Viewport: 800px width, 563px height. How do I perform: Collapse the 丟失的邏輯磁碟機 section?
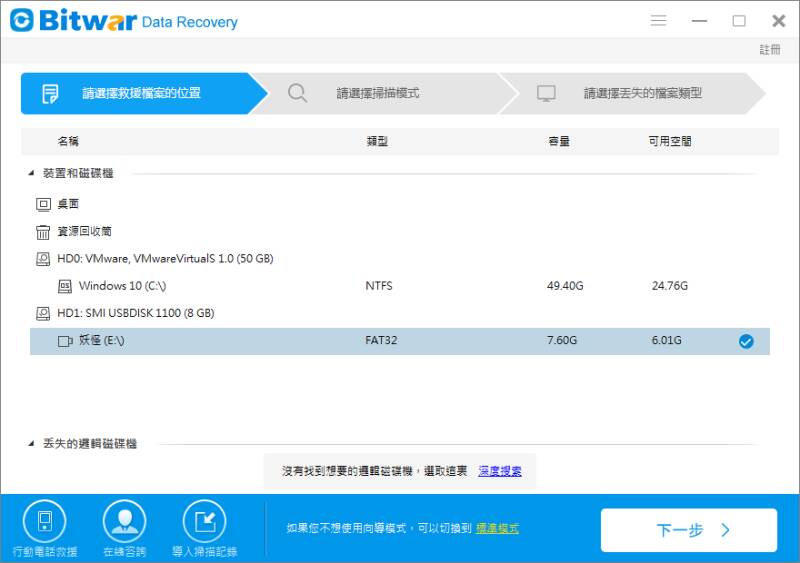pyautogui.click(x=31, y=444)
